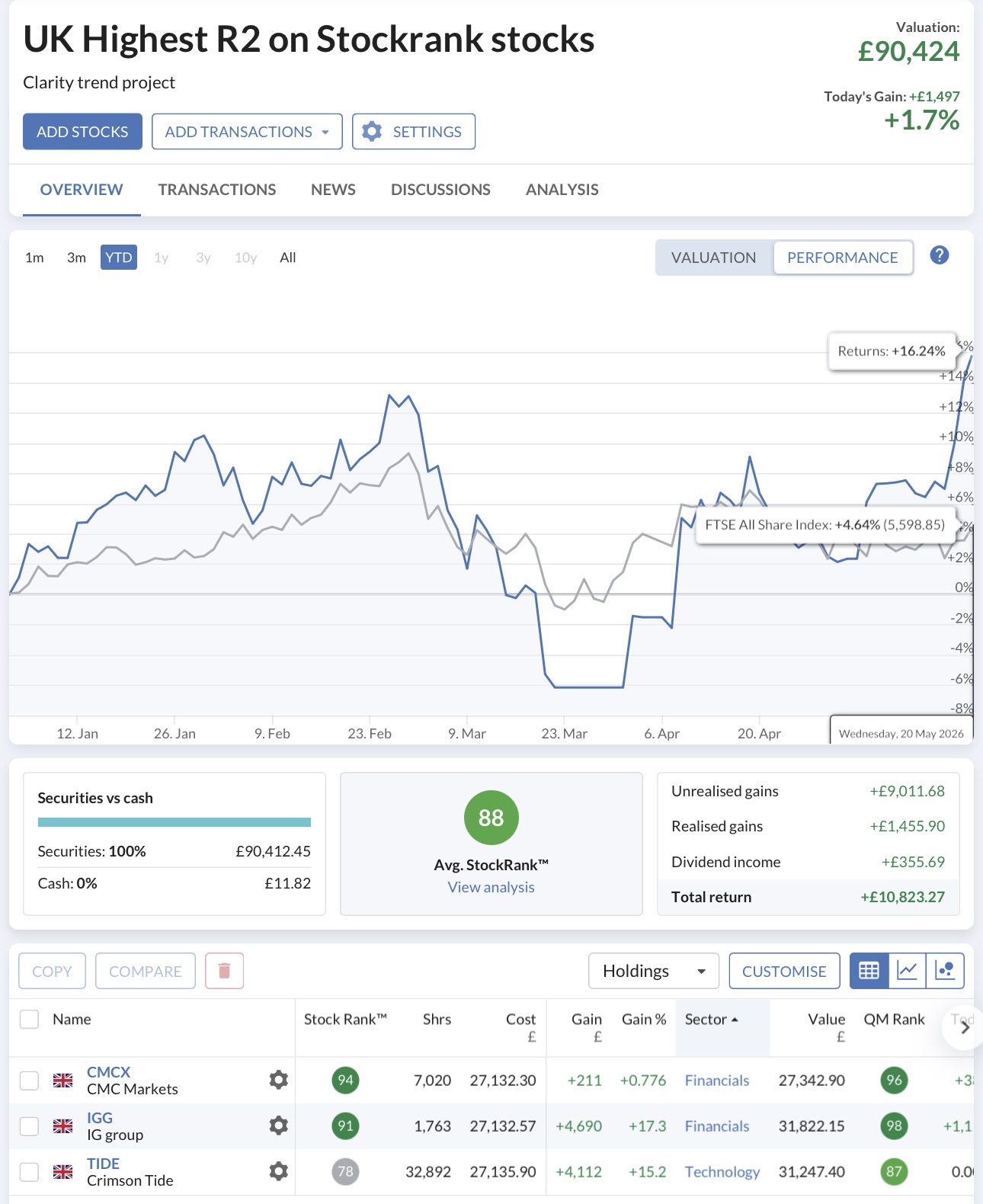The width and height of the screenshot is (983, 1204).
Task: Click the Avg. StockRank 88 circle
Action: pyautogui.click(x=491, y=818)
